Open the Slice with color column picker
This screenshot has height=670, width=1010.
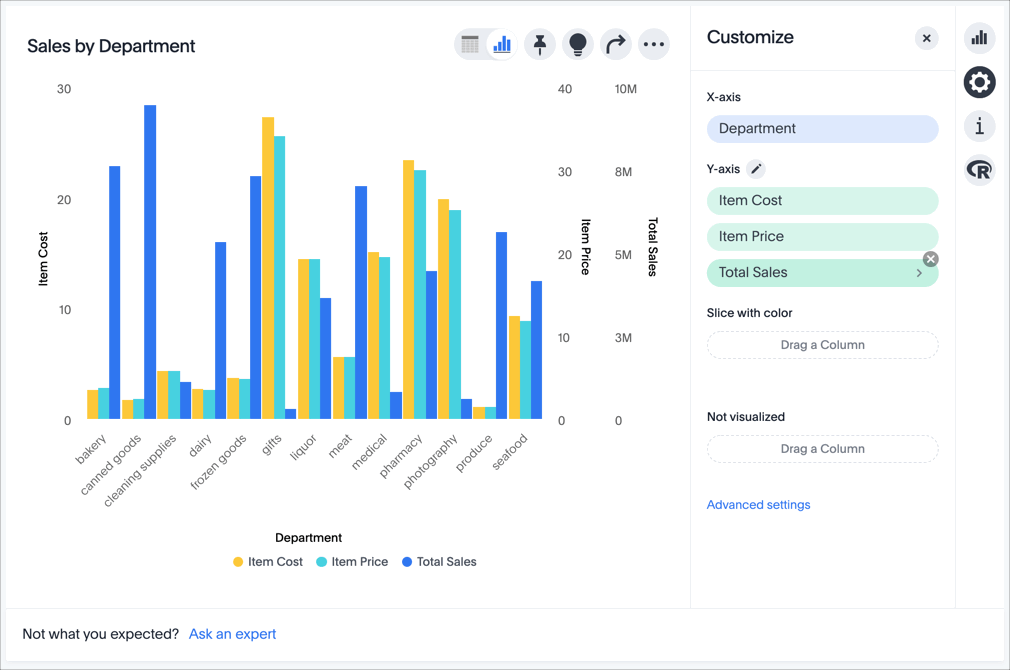(x=822, y=344)
